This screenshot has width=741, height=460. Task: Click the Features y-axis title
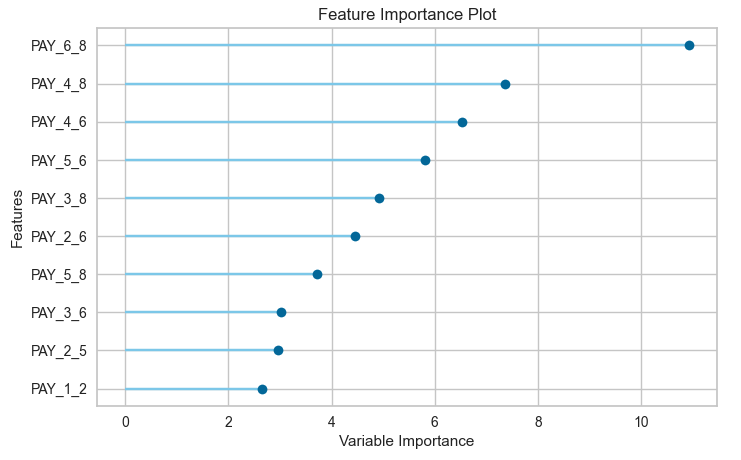click(17, 217)
